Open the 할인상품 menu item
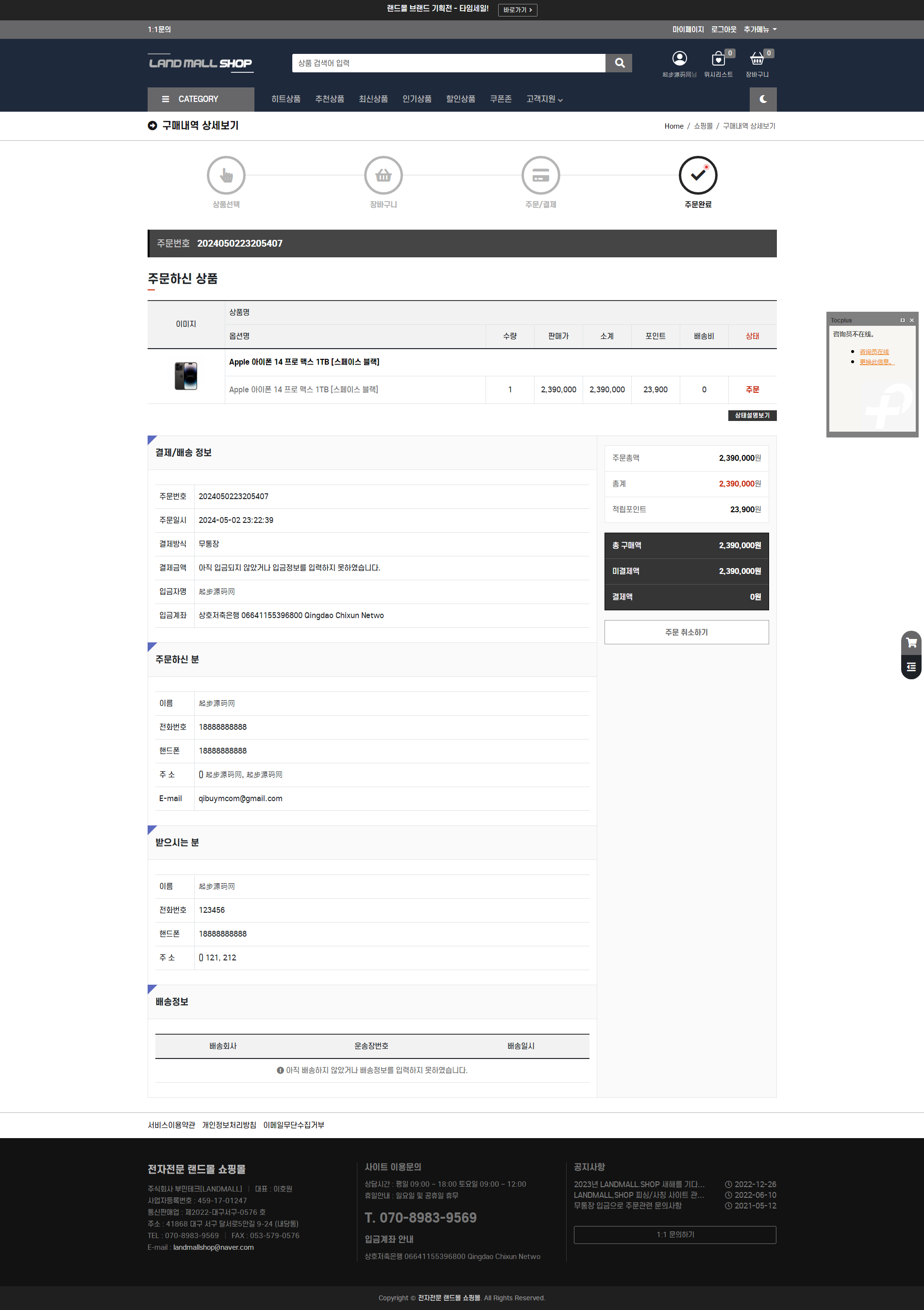This screenshot has height=1310, width=924. (x=461, y=99)
